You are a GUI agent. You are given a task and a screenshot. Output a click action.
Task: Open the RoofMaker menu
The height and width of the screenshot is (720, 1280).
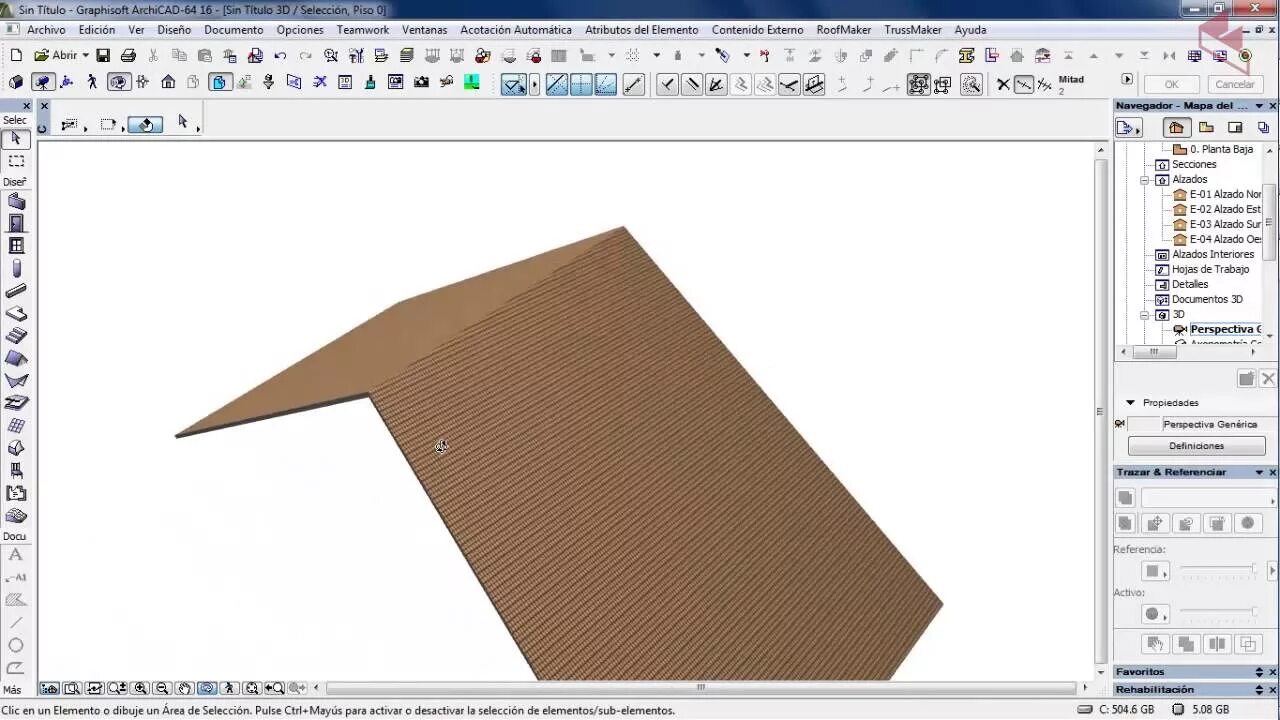pos(844,30)
